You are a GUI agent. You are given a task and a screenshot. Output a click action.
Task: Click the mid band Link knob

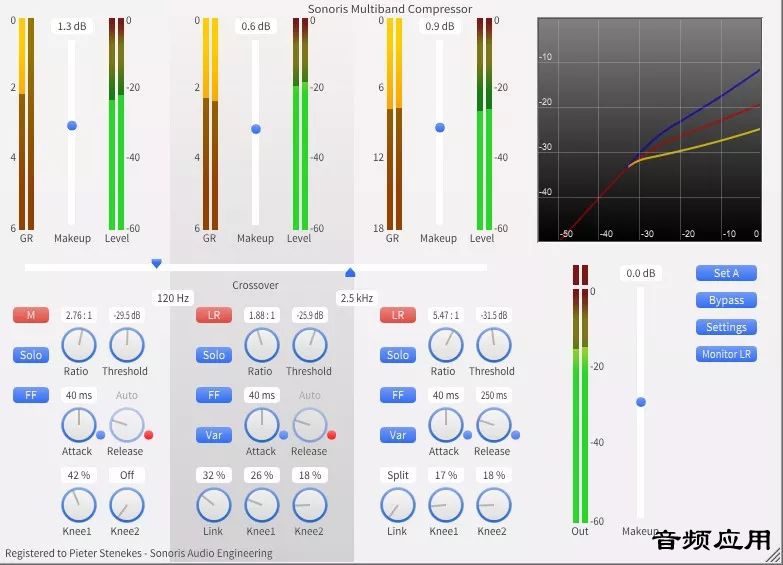click(214, 505)
